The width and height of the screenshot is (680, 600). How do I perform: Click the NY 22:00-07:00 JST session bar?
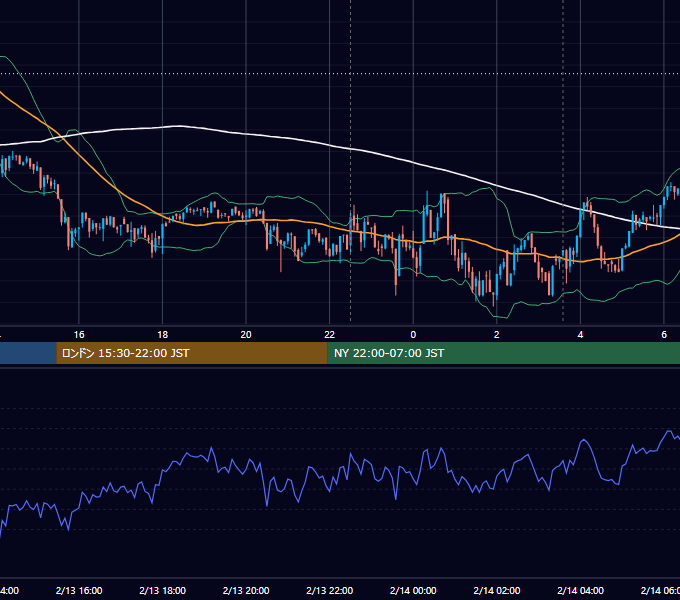(x=503, y=353)
